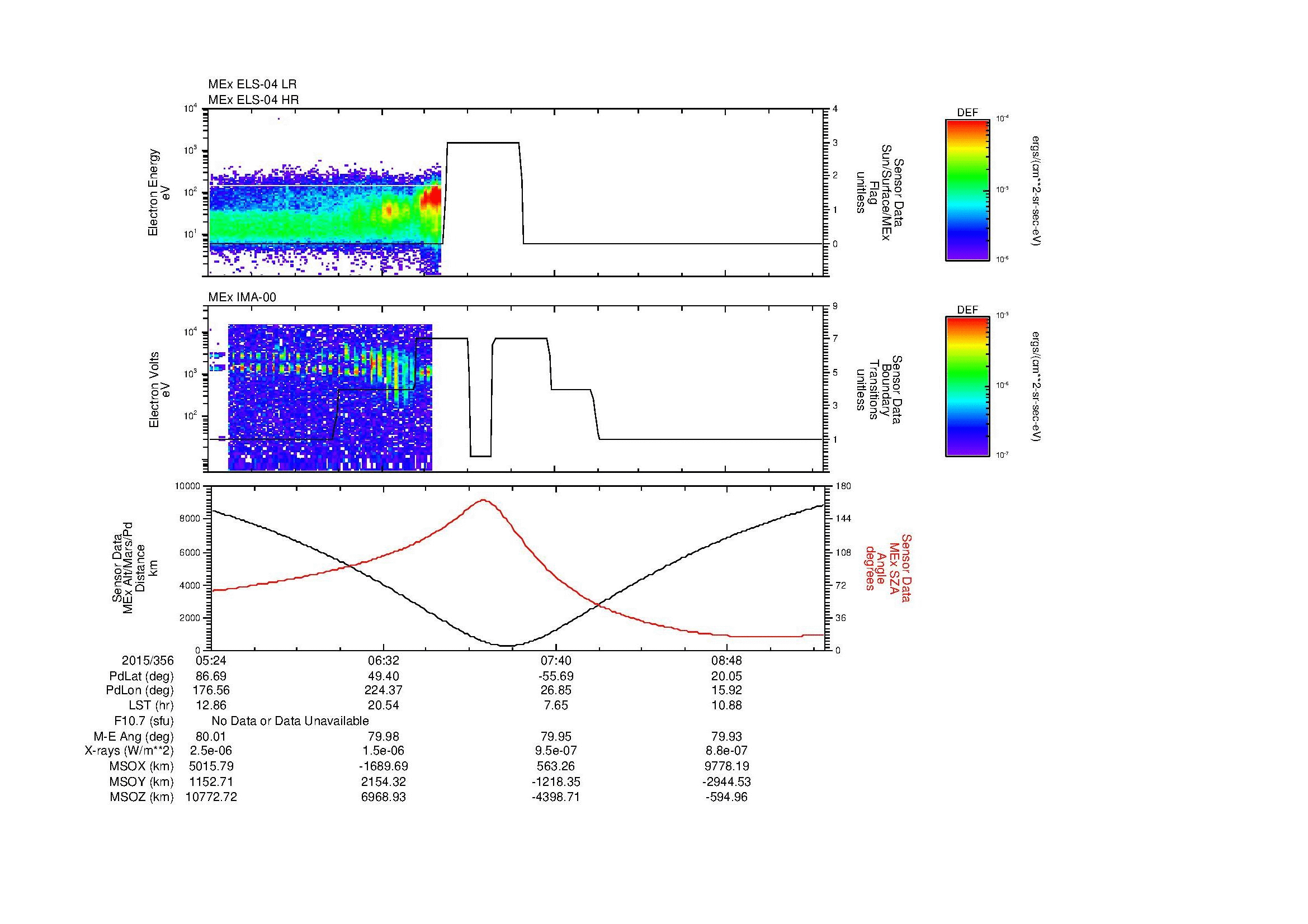The image size is (1308, 924).
Task: Click LST value '10.88'
Action: pos(726,705)
